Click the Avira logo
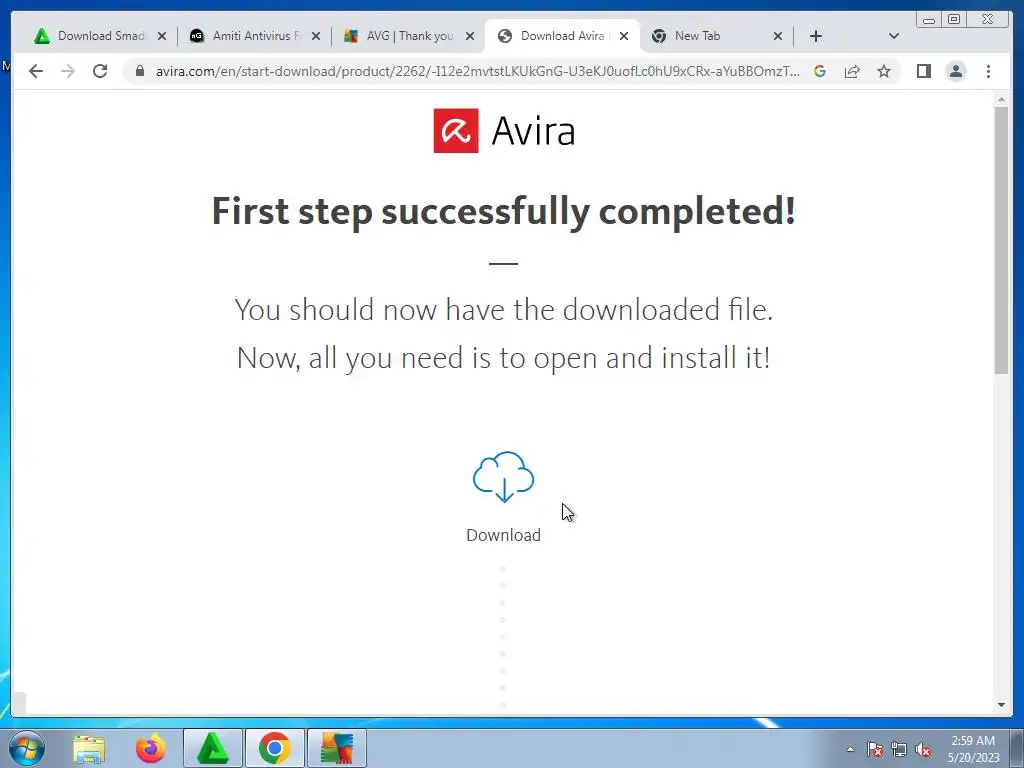This screenshot has width=1024, height=768. click(504, 131)
